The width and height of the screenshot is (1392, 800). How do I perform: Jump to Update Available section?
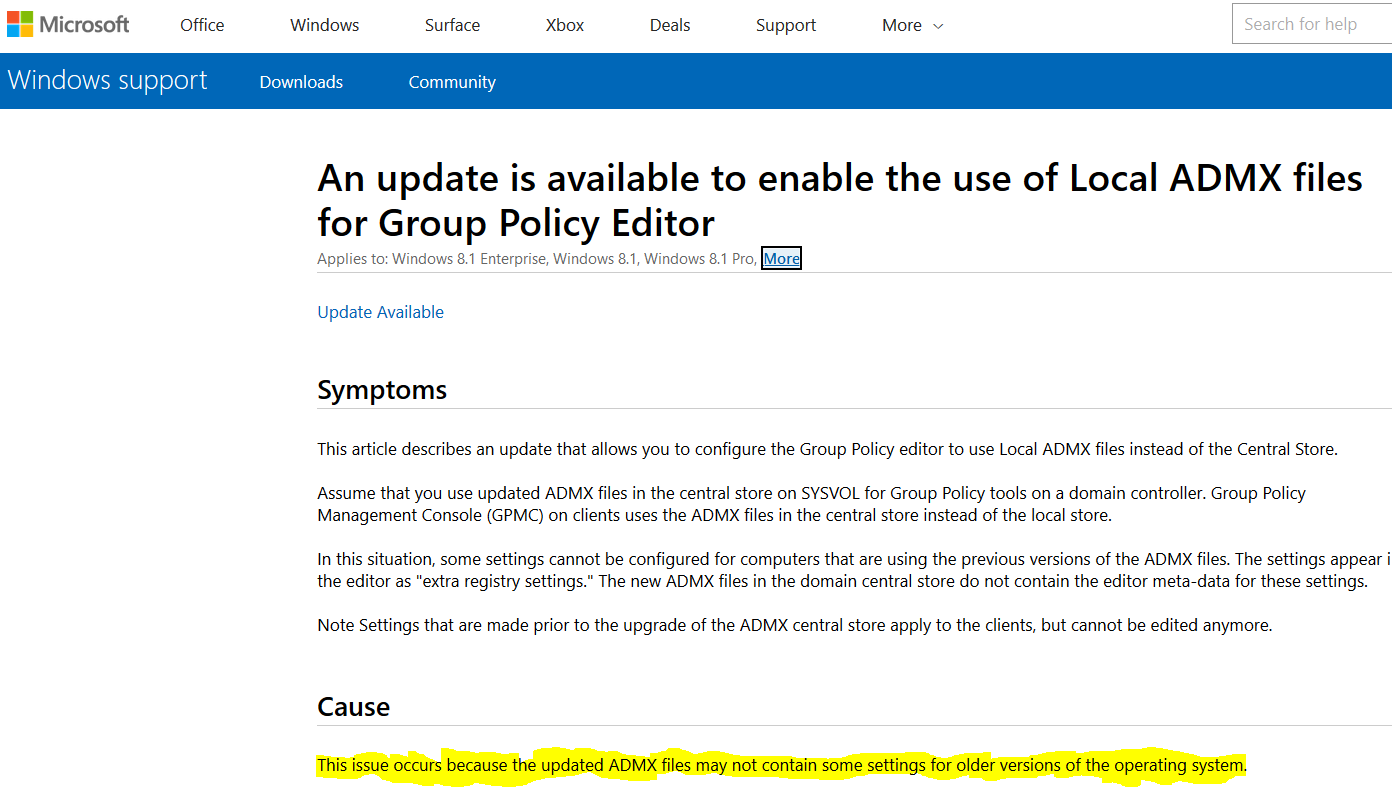pos(380,312)
